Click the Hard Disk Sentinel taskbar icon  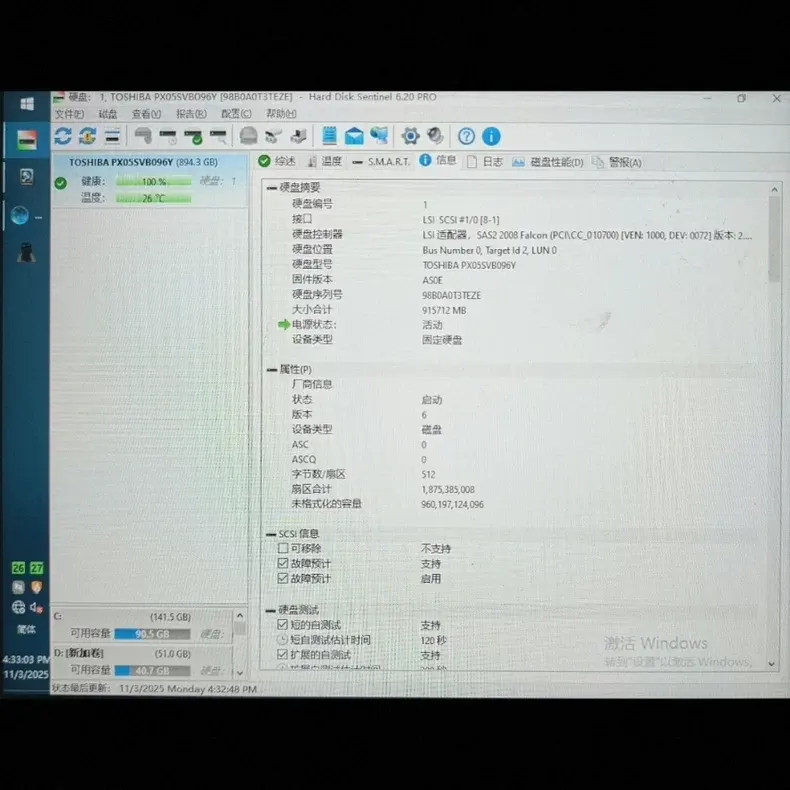click(x=27, y=140)
